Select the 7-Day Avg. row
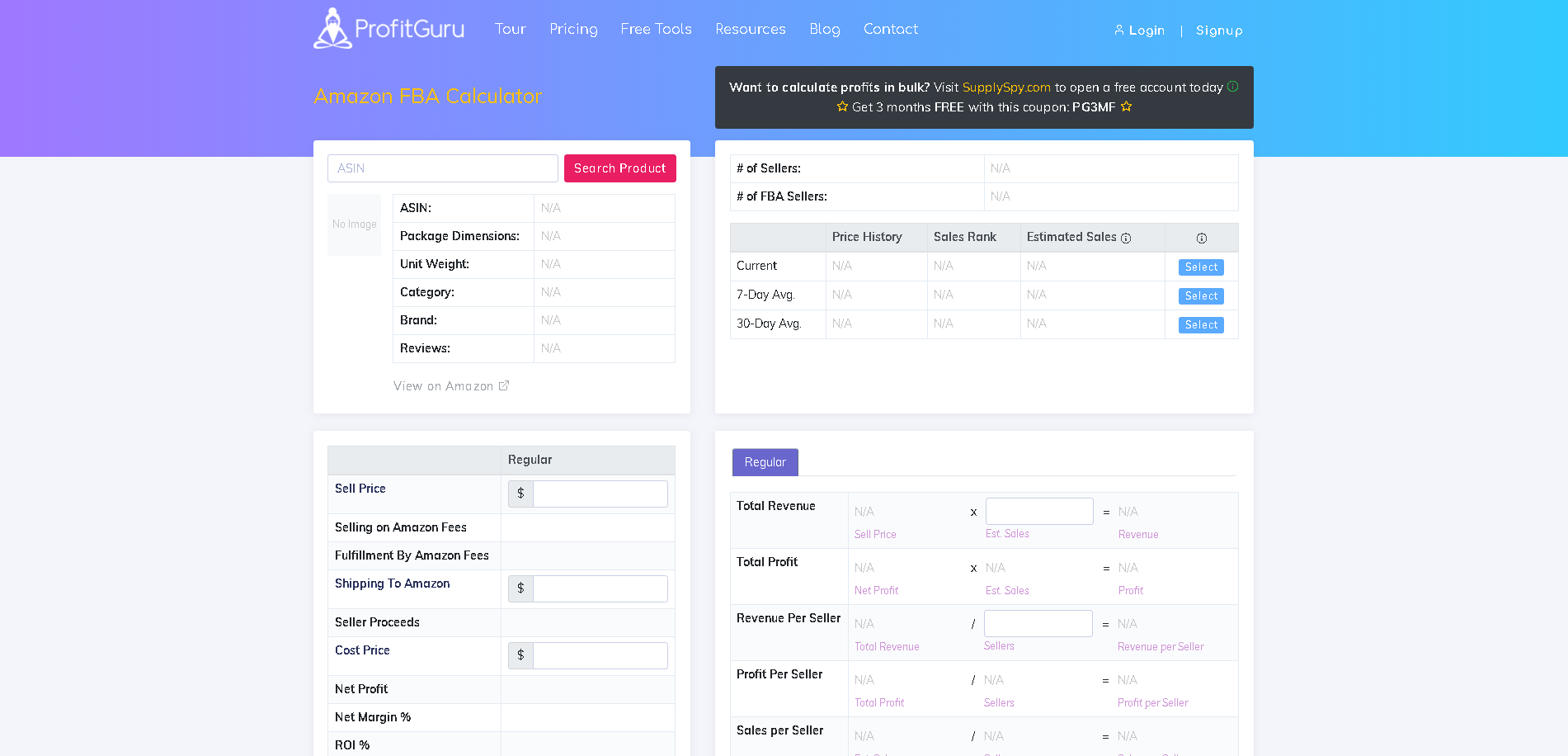Screen dimensions: 1568x756 [1201, 296]
